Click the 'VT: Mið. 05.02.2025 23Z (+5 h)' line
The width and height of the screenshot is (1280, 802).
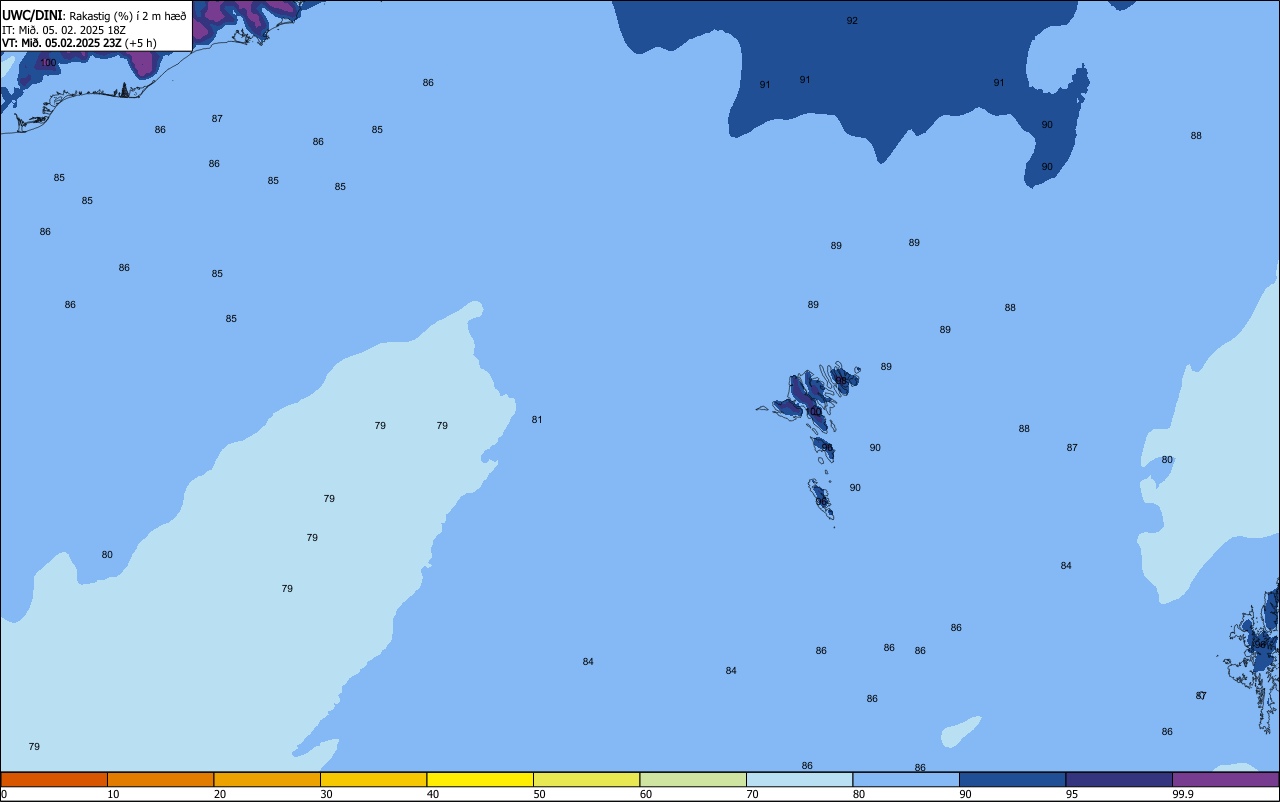79,42
